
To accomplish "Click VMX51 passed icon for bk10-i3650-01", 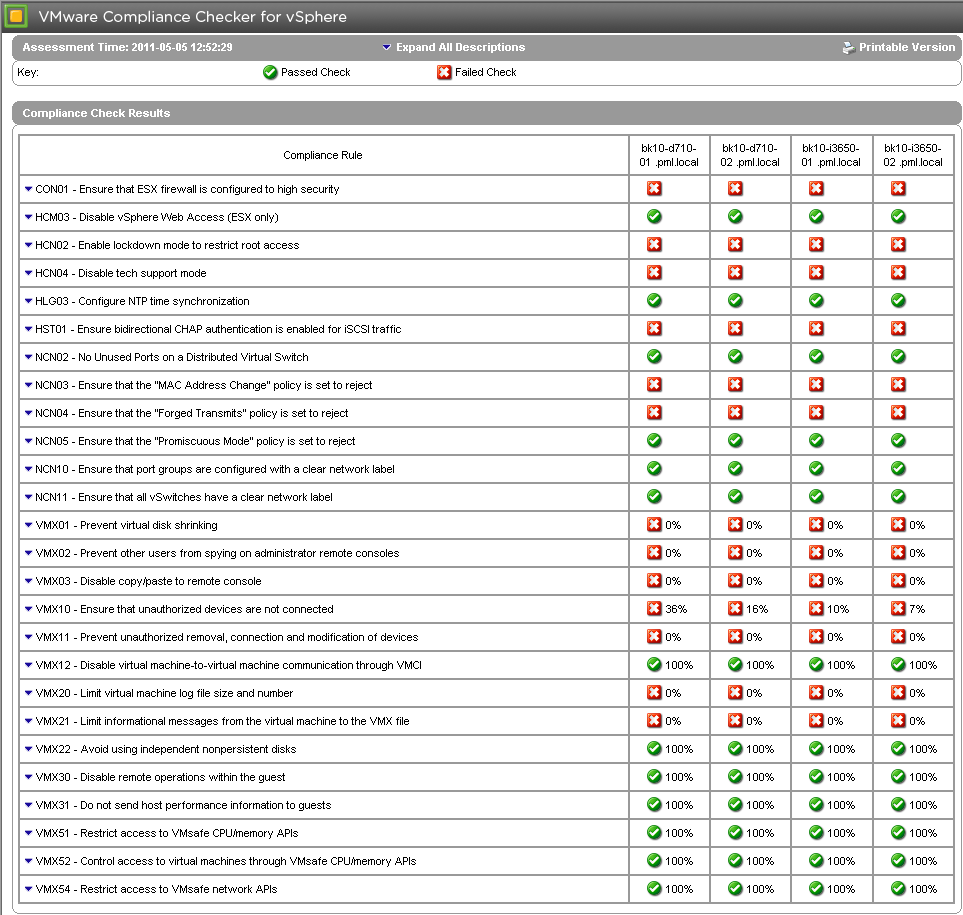I will click(x=816, y=833).
